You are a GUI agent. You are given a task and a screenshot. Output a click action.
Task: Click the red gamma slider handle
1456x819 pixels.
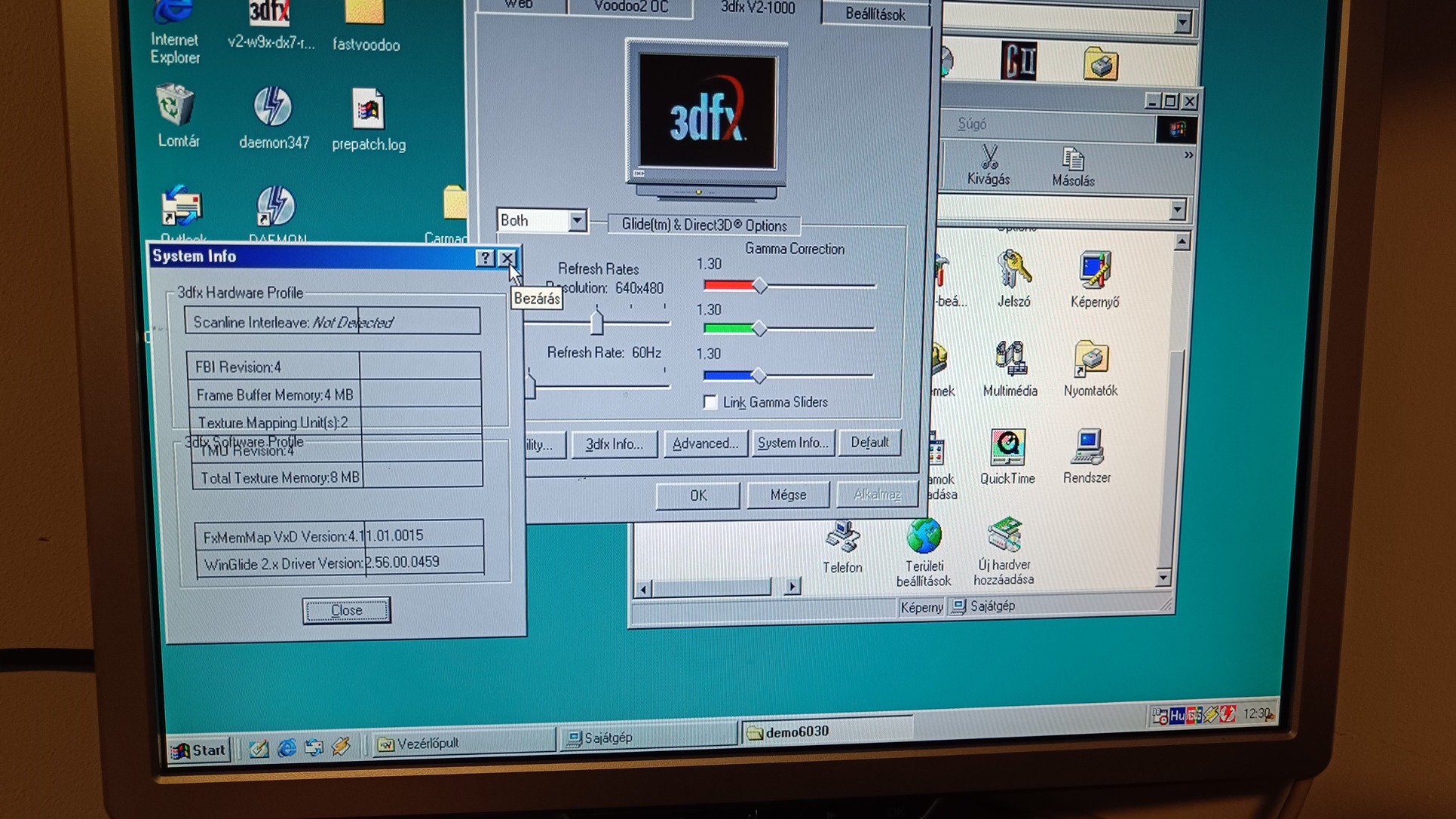pos(759,286)
